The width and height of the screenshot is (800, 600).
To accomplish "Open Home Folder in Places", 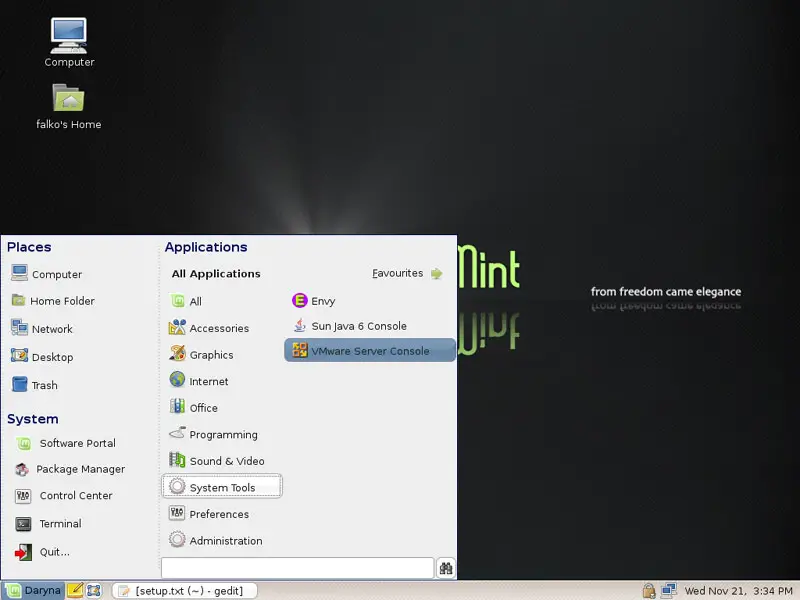I will coord(53,301).
